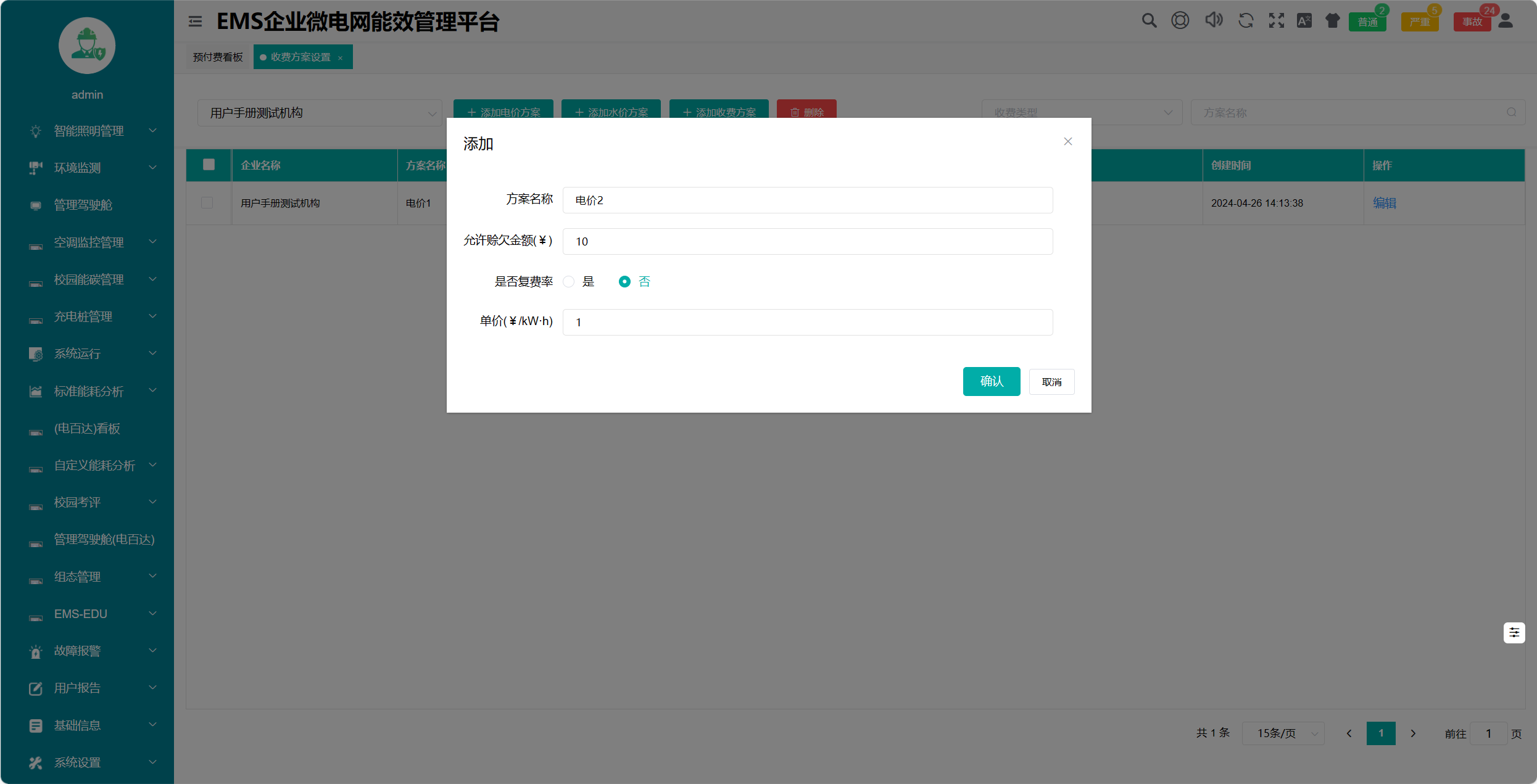Enter fullscreen mode via expand icon

1276,21
